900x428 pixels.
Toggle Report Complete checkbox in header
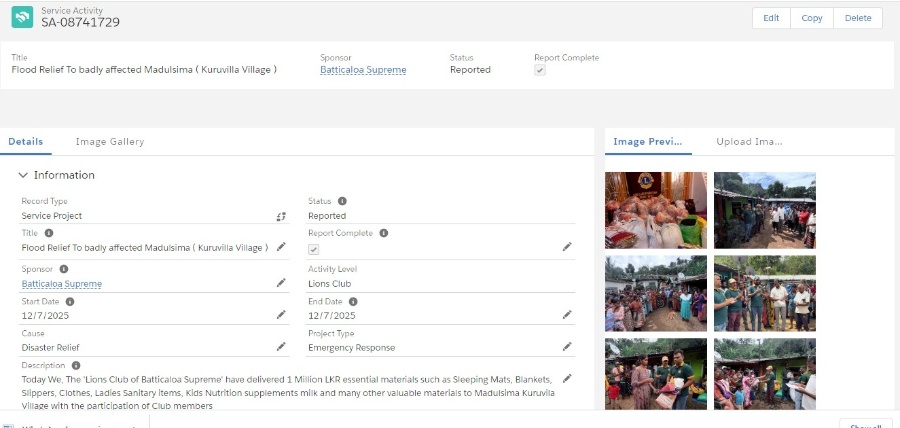[x=540, y=70]
